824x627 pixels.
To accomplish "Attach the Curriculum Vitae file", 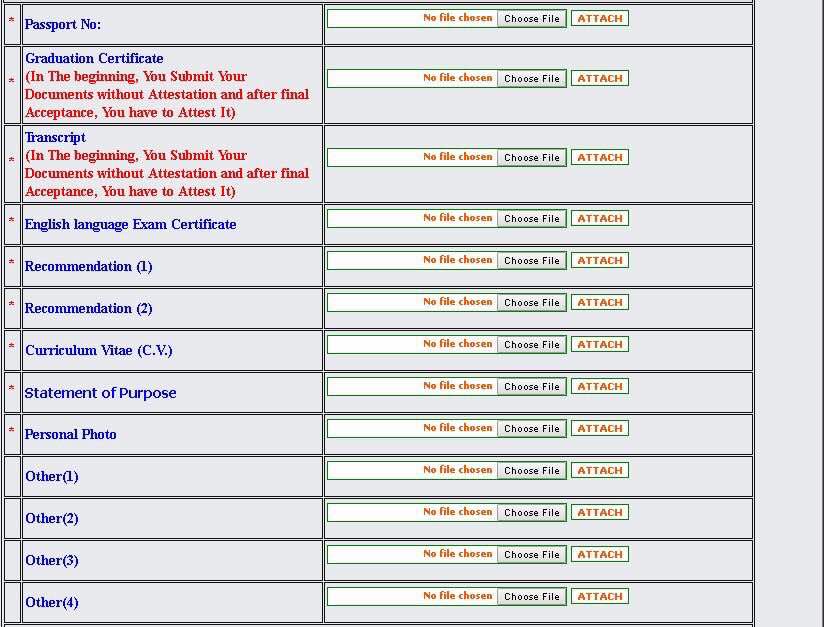I will [x=600, y=344].
